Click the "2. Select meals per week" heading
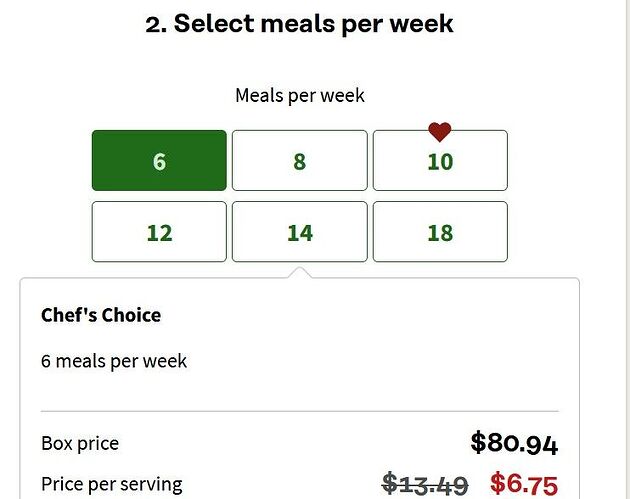The image size is (630, 499). tap(299, 24)
